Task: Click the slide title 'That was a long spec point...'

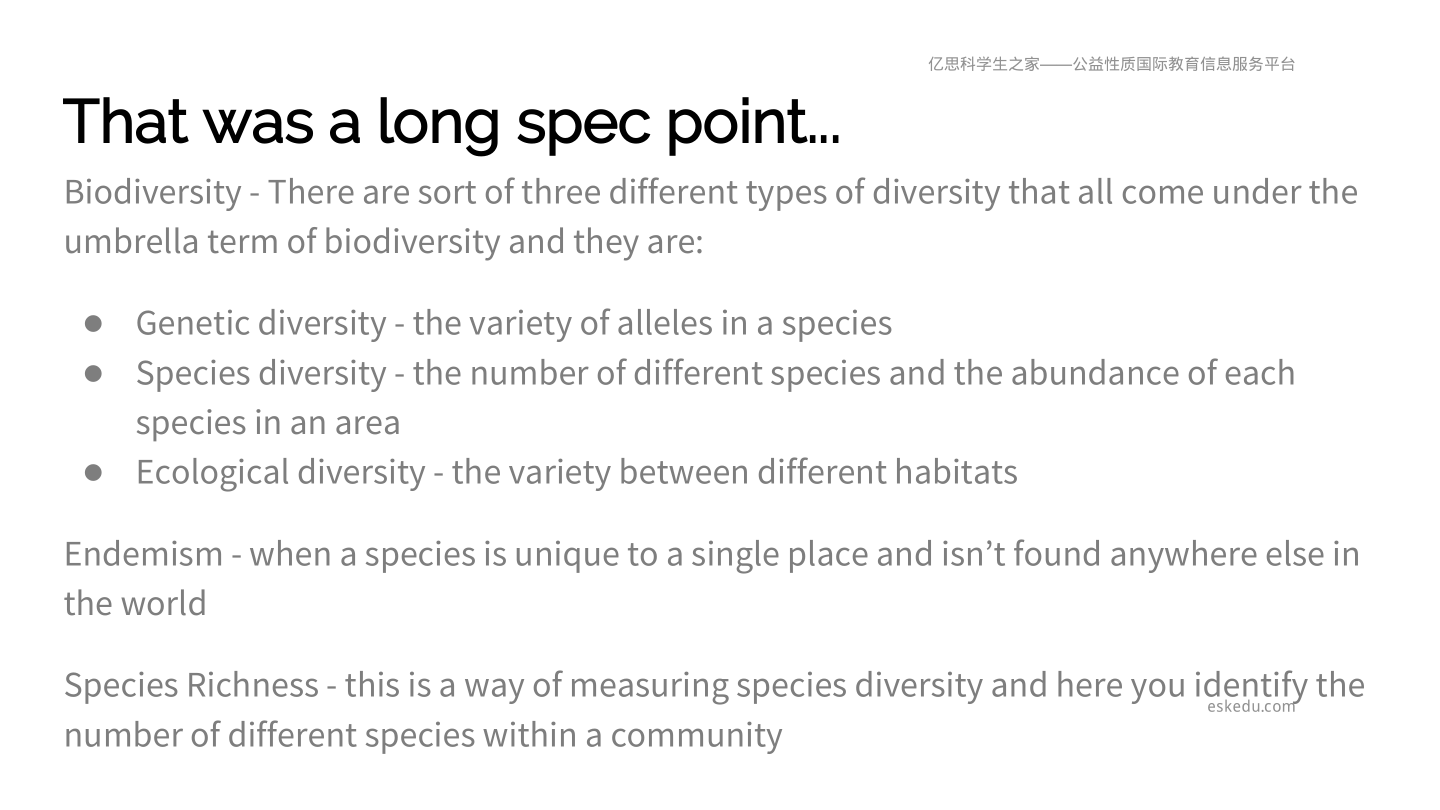Action: click(x=451, y=124)
